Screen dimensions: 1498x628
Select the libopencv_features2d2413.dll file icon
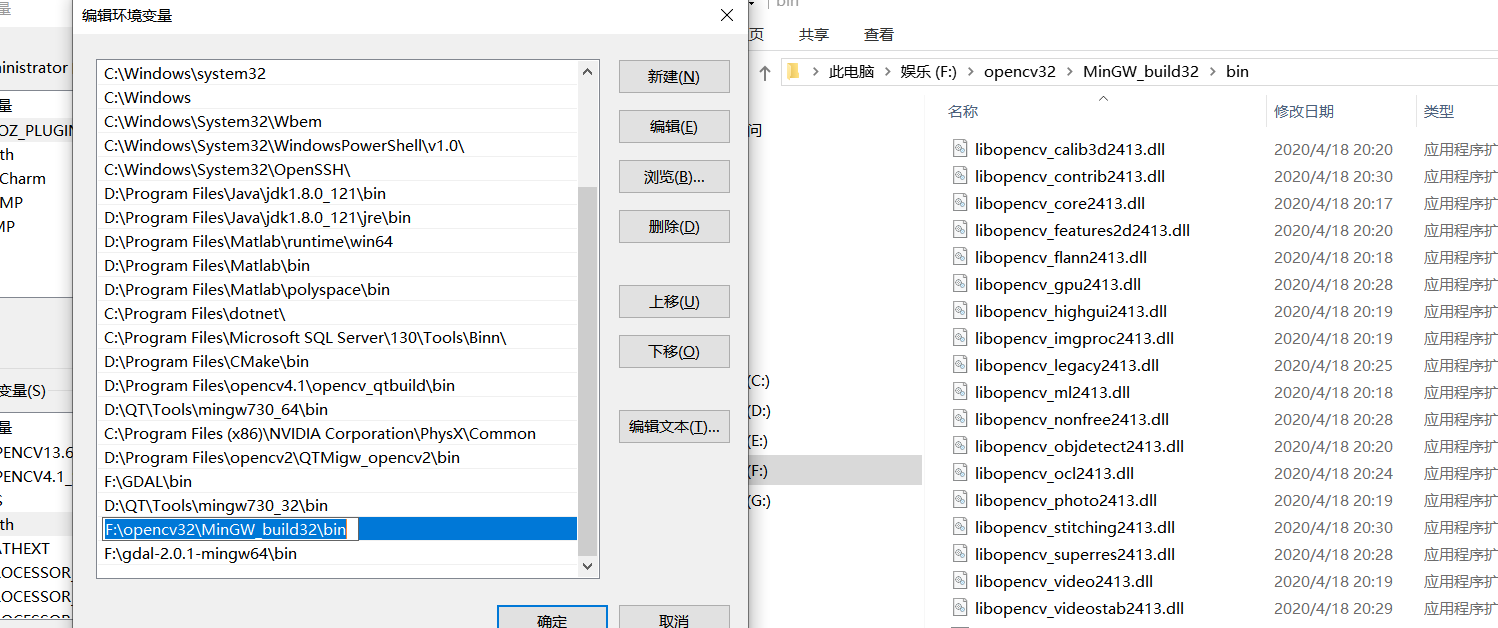coord(960,231)
